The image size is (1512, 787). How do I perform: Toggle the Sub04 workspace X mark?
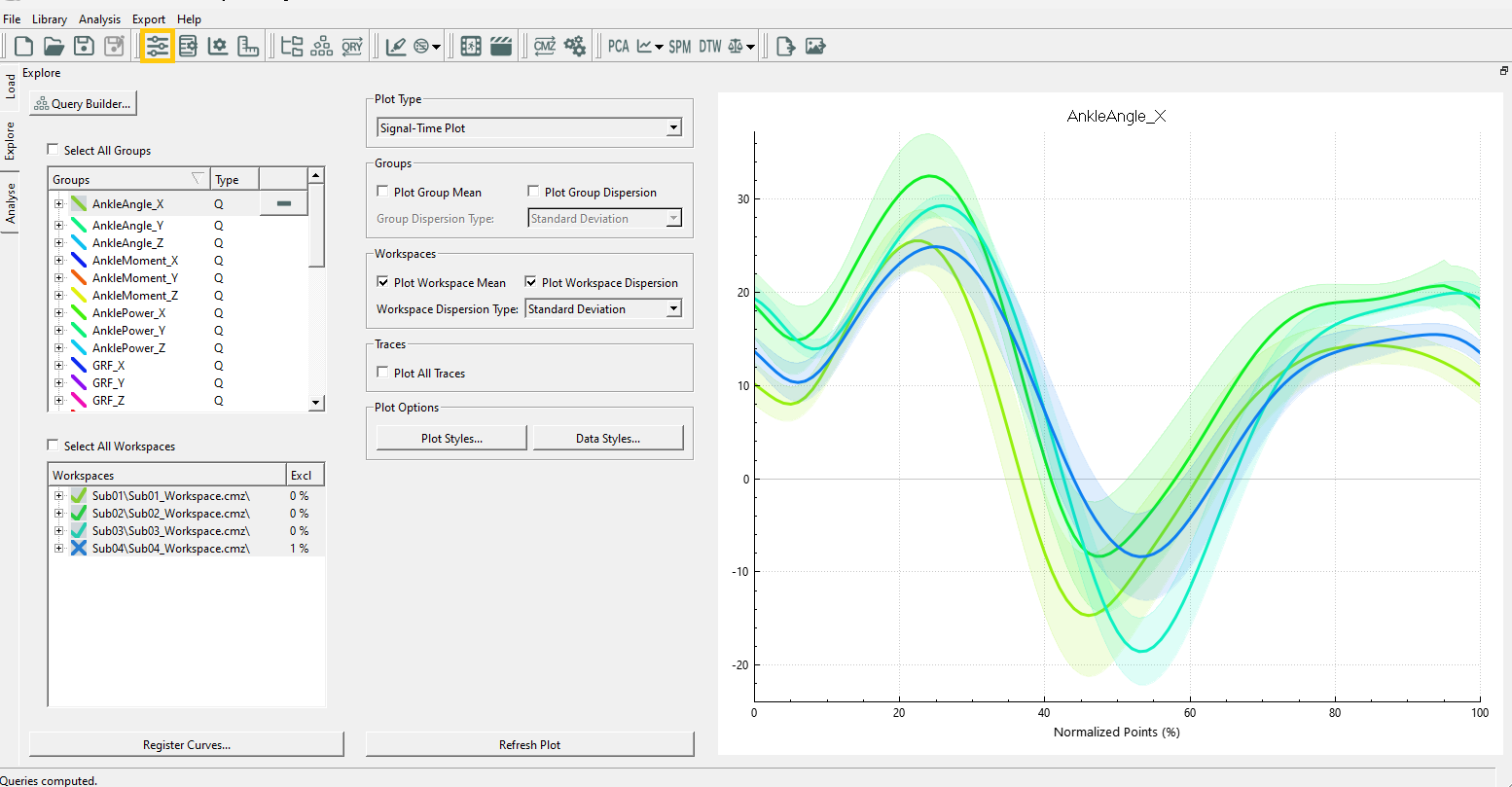tap(79, 549)
